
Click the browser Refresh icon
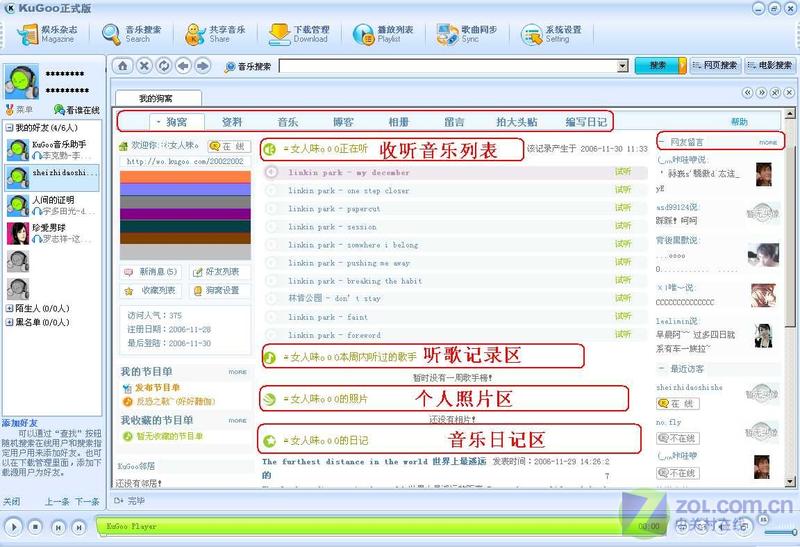(164, 66)
